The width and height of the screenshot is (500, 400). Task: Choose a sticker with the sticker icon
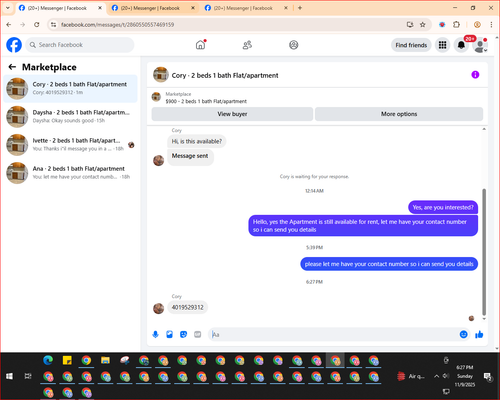tap(183, 334)
